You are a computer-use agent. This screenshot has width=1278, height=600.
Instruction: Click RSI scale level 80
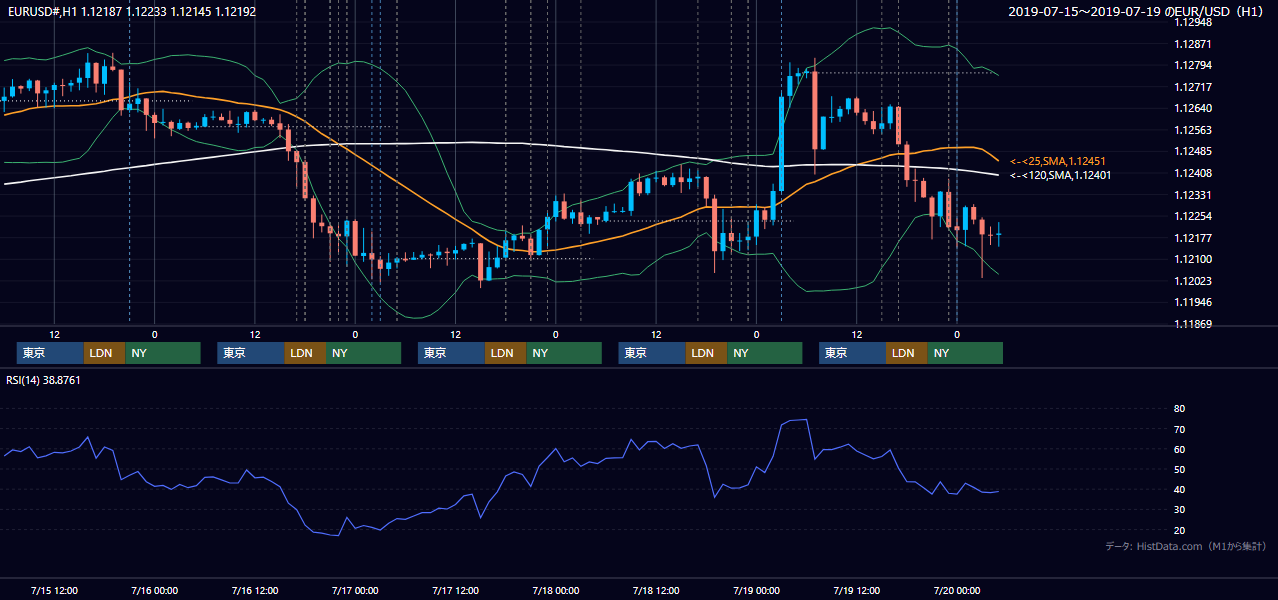[1180, 409]
